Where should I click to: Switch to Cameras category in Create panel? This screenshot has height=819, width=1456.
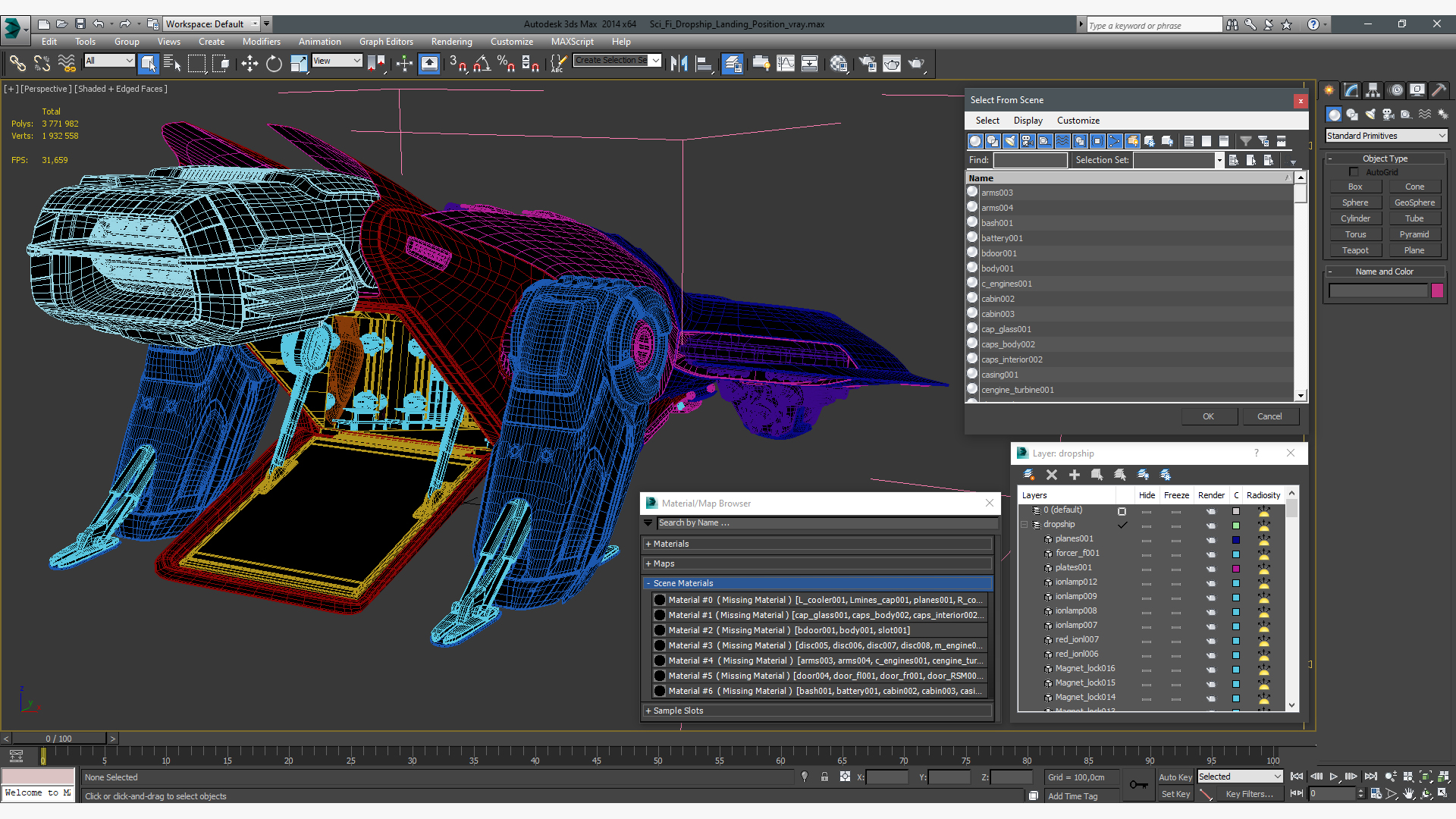[1389, 115]
